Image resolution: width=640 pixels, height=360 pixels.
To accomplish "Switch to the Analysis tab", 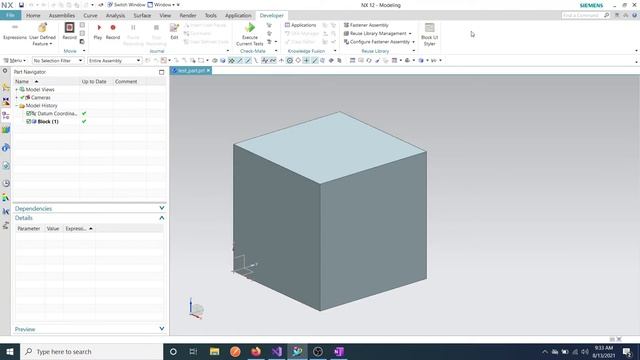I will [116, 16].
